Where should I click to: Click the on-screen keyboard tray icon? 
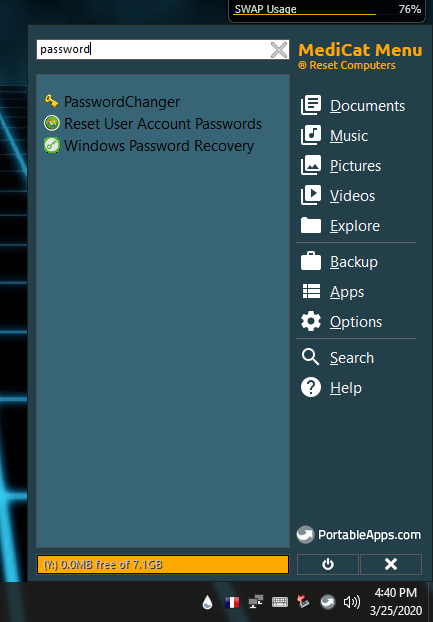280,602
